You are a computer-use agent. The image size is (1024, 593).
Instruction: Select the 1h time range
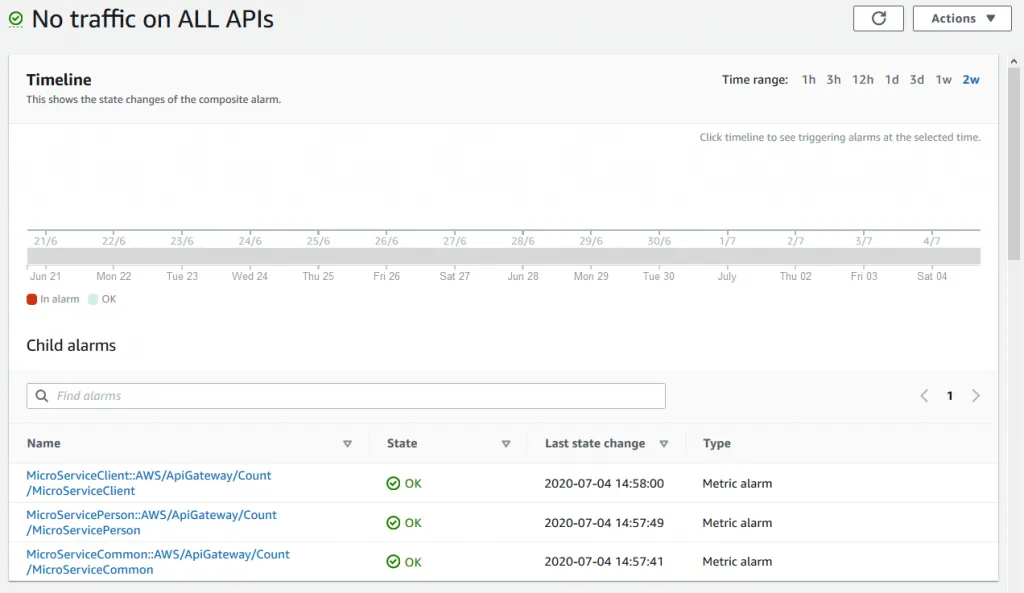[x=808, y=80]
